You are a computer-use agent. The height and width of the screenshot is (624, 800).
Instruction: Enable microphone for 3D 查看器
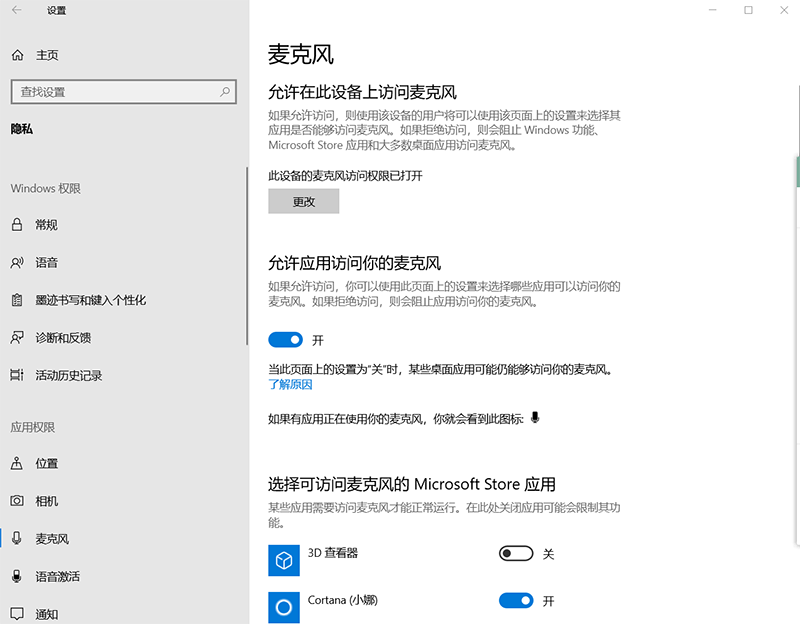(516, 554)
